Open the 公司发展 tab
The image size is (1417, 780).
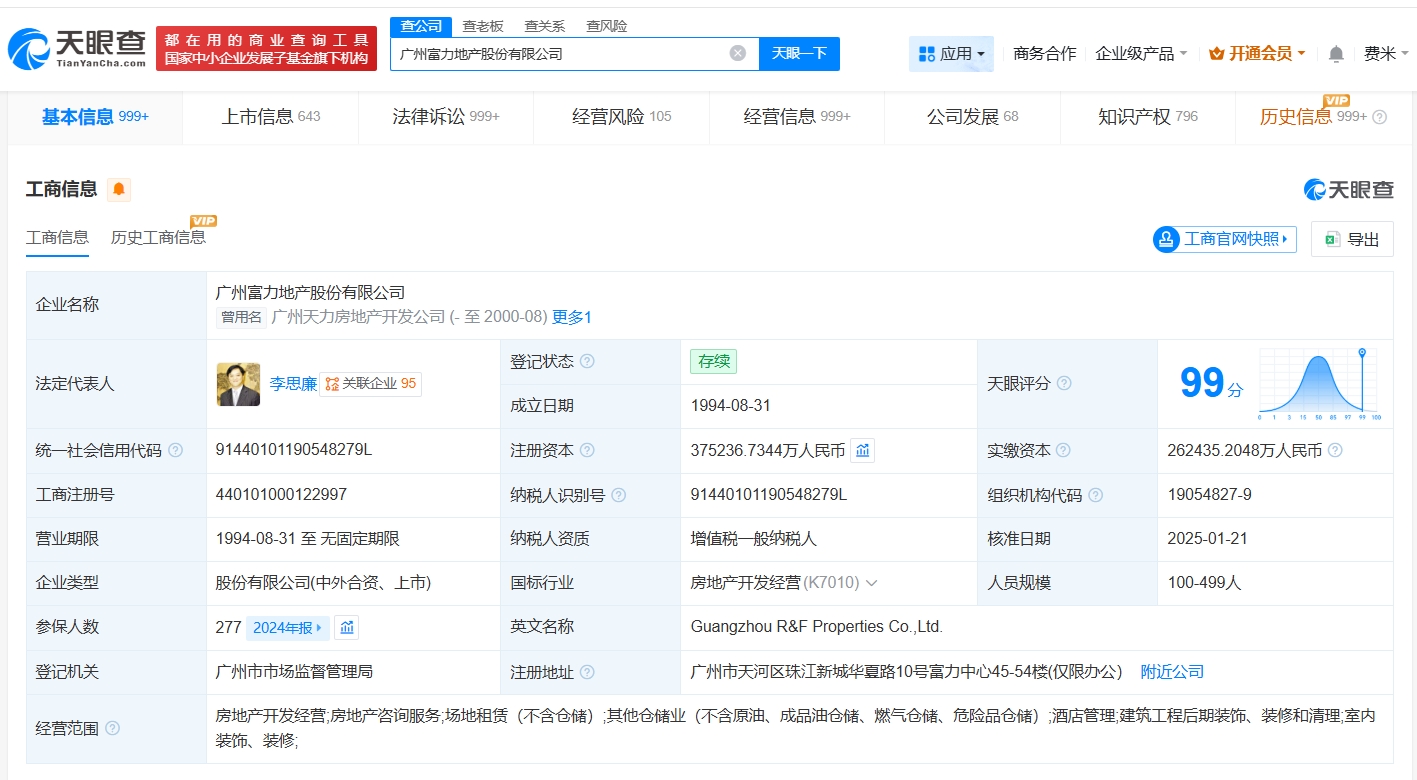tap(973, 117)
